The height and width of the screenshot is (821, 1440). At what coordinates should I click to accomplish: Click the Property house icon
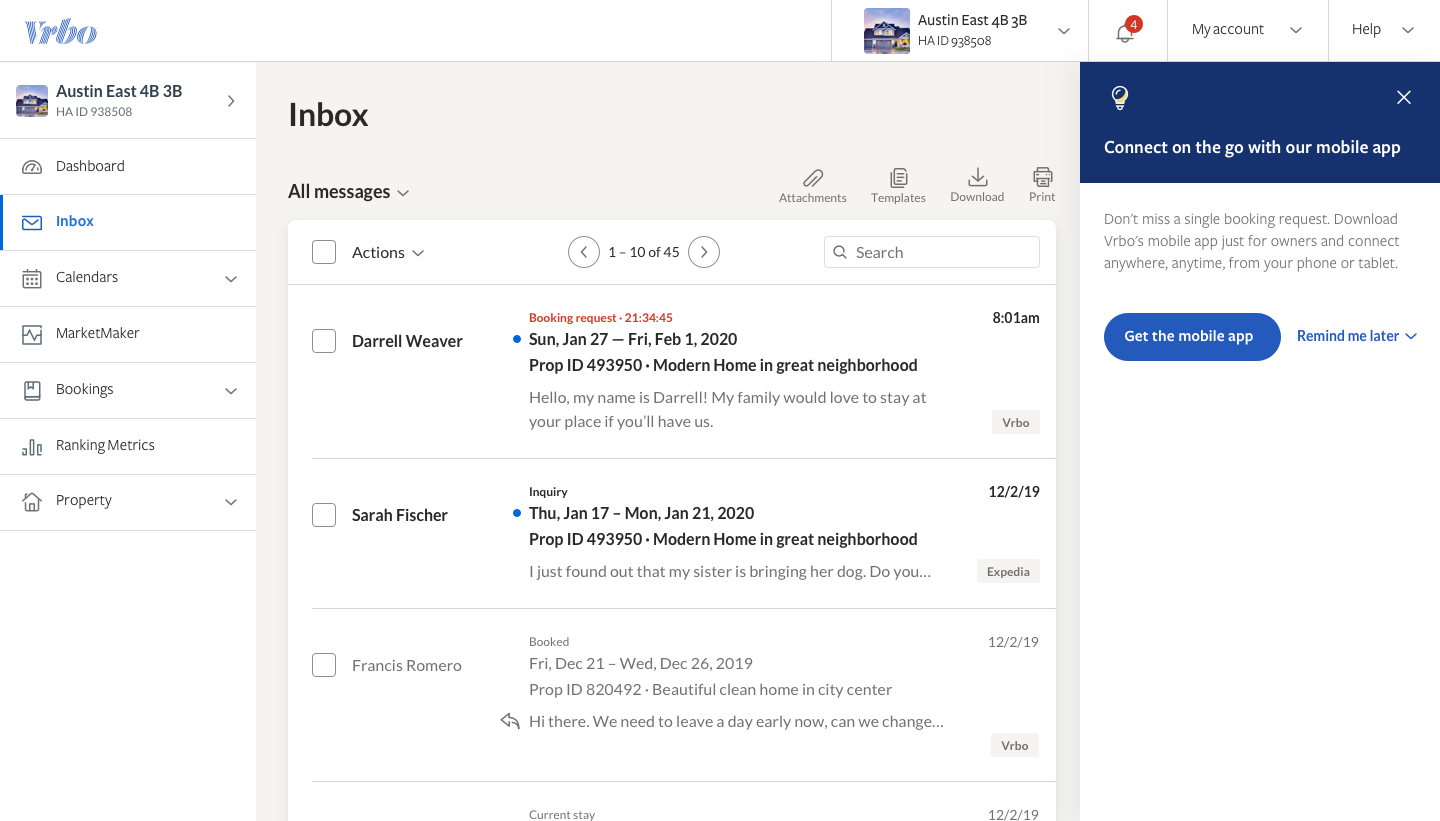(x=32, y=501)
